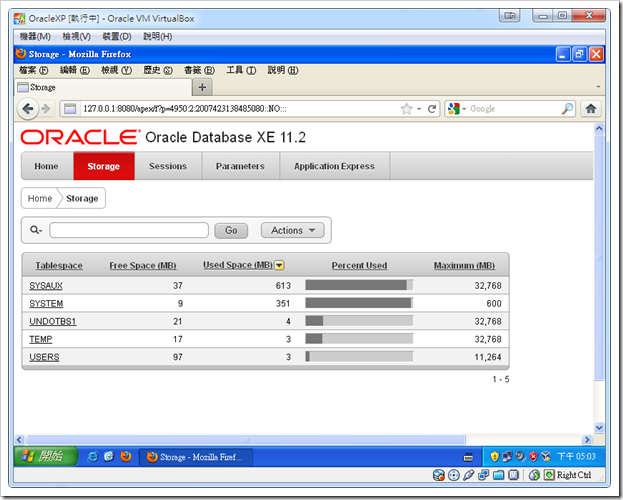
Task: Click SYSAUX percent used bar
Action: (x=359, y=285)
